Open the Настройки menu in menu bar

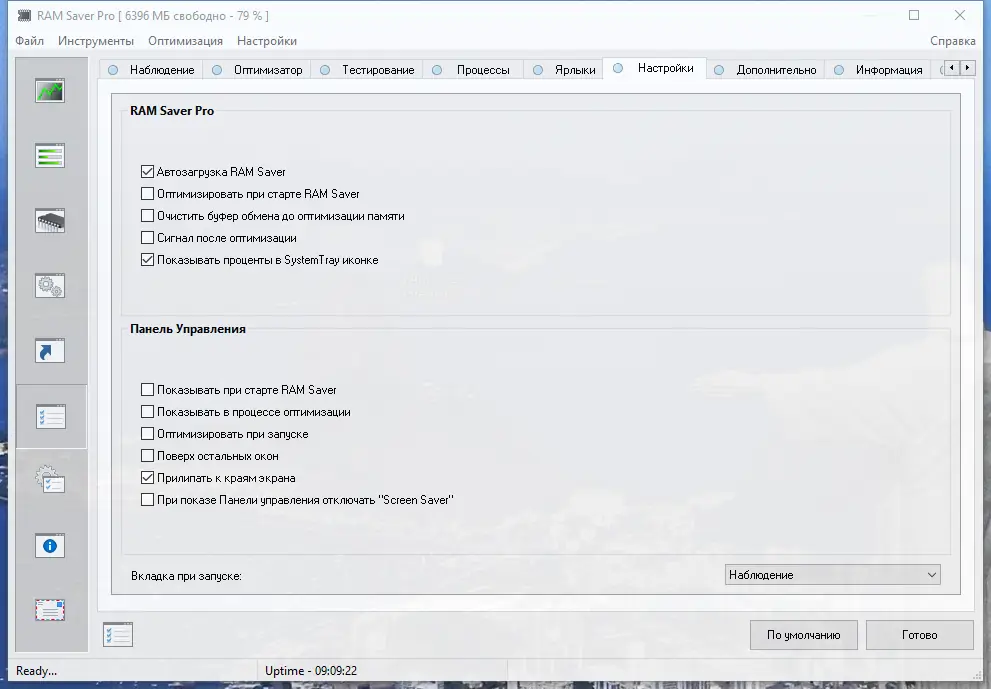click(x=267, y=40)
